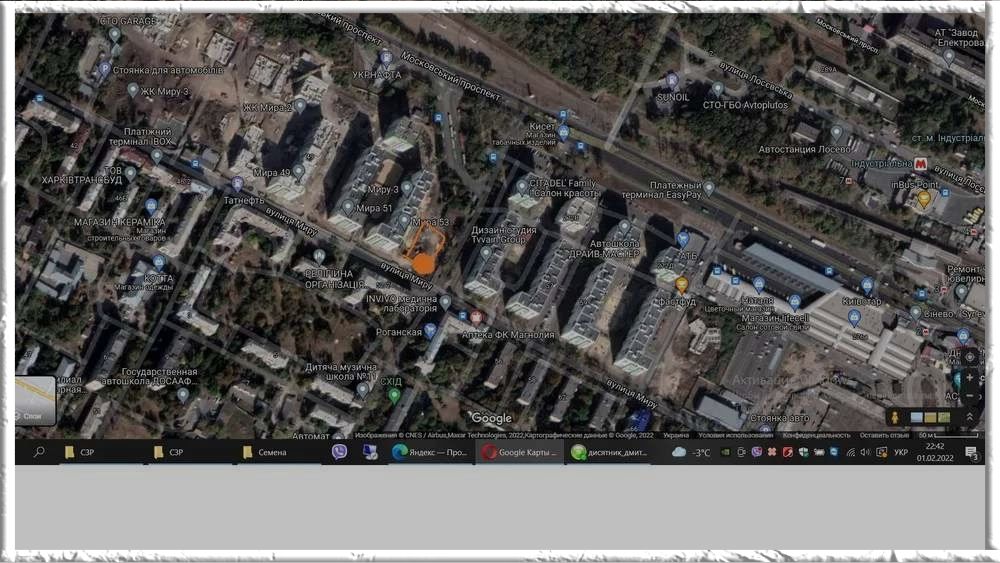Viewport: 1000px width, 563px height.
Task: Select the Київстар store marker
Action: [867, 285]
